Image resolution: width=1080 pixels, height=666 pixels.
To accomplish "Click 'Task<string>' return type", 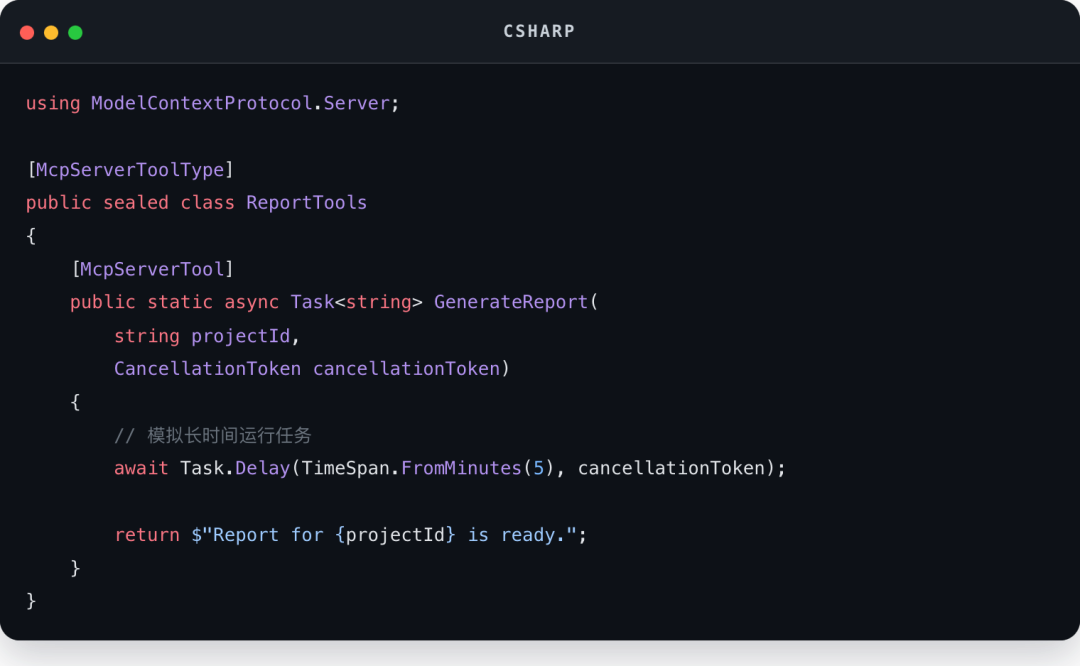I will [356, 302].
